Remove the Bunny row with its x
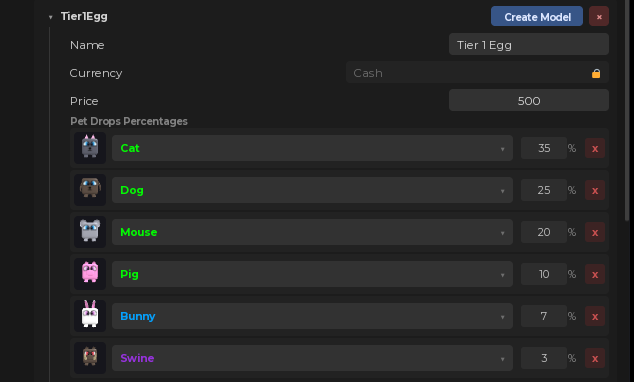This screenshot has width=634, height=382. pyautogui.click(x=595, y=316)
